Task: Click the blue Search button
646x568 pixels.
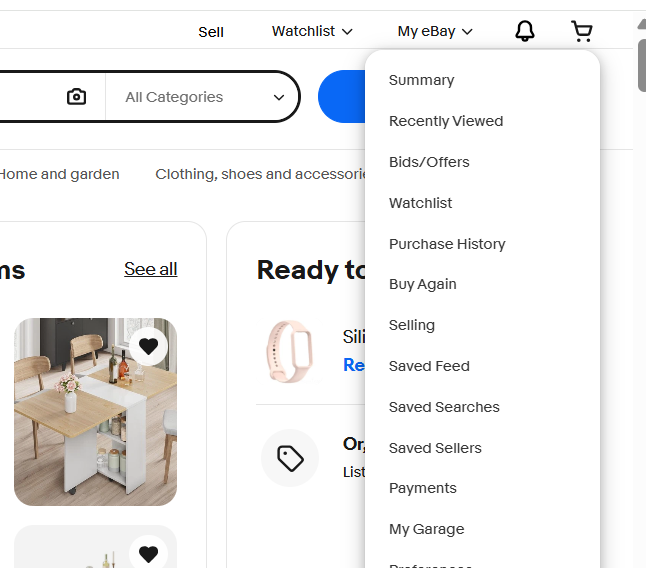Action: pos(342,96)
